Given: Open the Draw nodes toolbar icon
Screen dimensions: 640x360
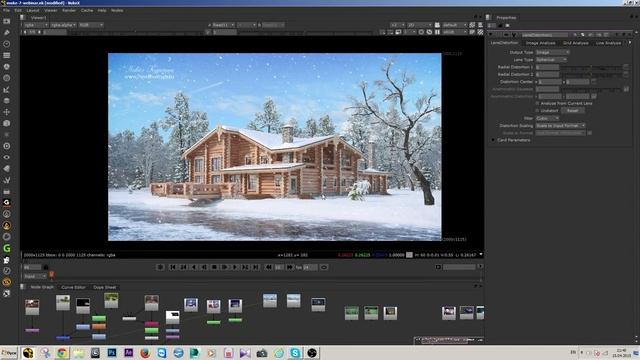Looking at the screenshot, I should 7,33.
